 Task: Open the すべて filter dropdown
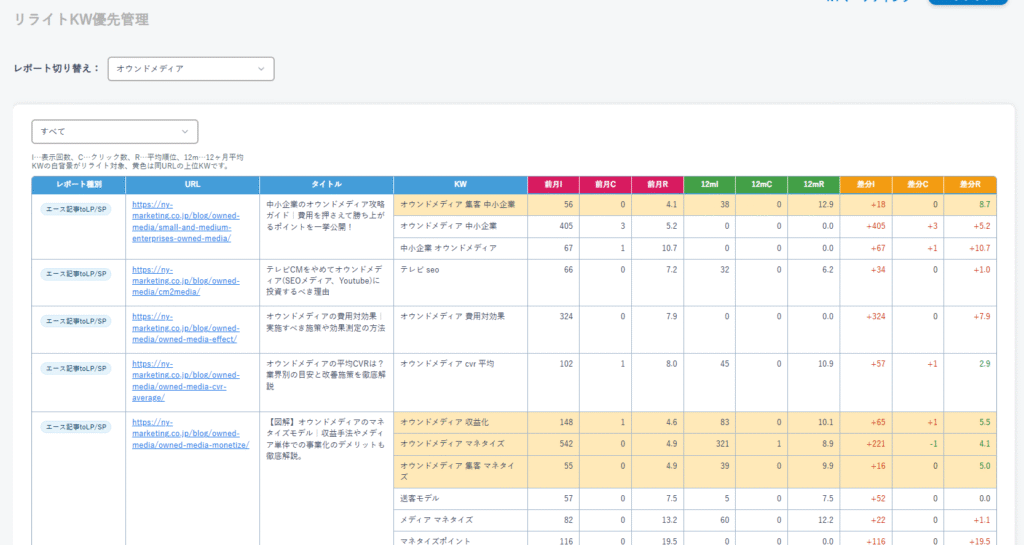[115, 131]
